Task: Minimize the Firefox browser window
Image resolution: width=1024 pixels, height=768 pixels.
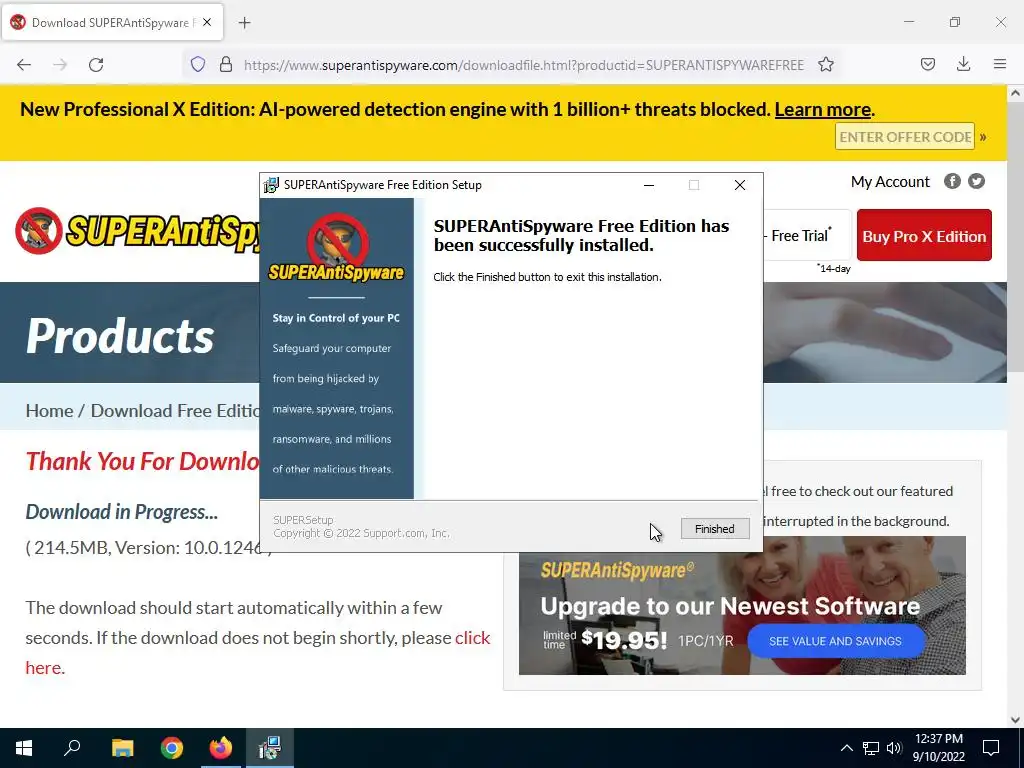Action: (909, 22)
